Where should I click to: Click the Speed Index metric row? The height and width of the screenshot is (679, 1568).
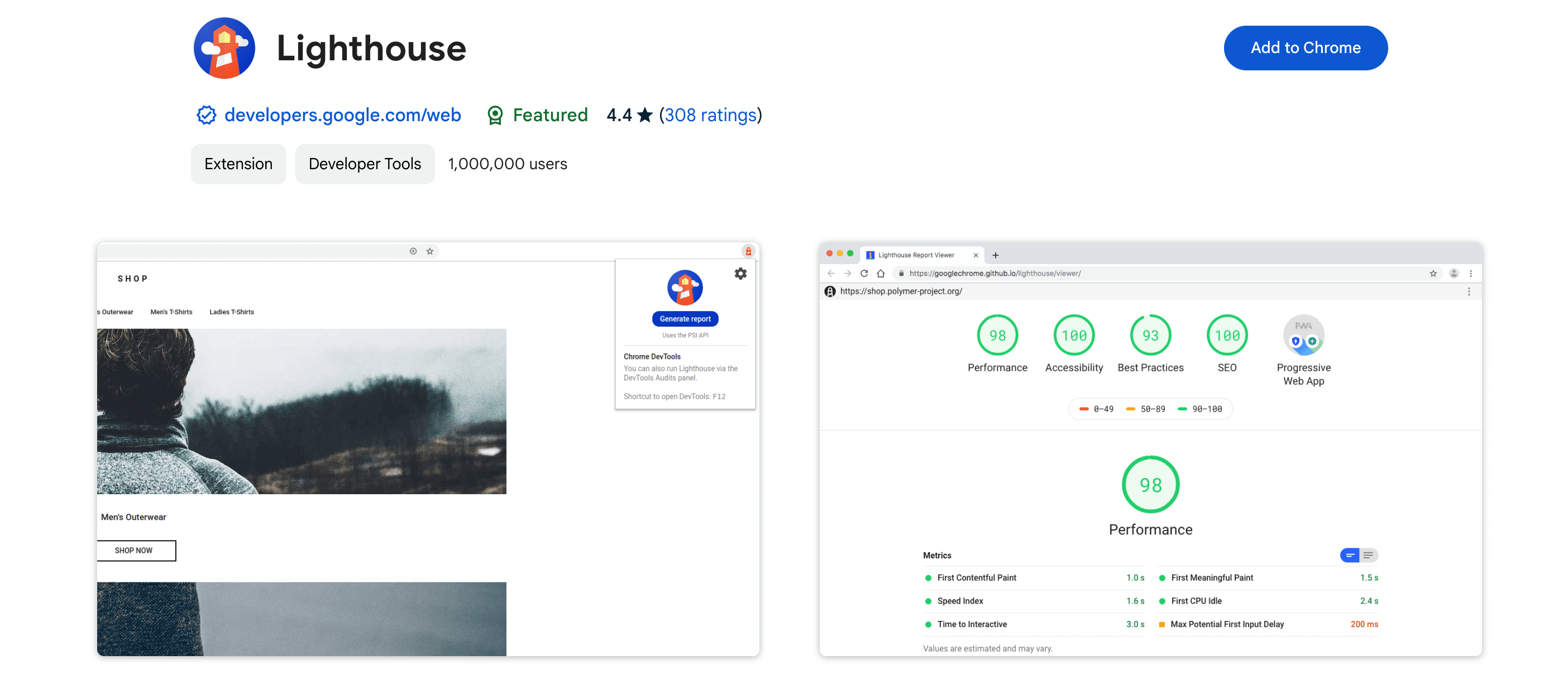tap(1034, 600)
